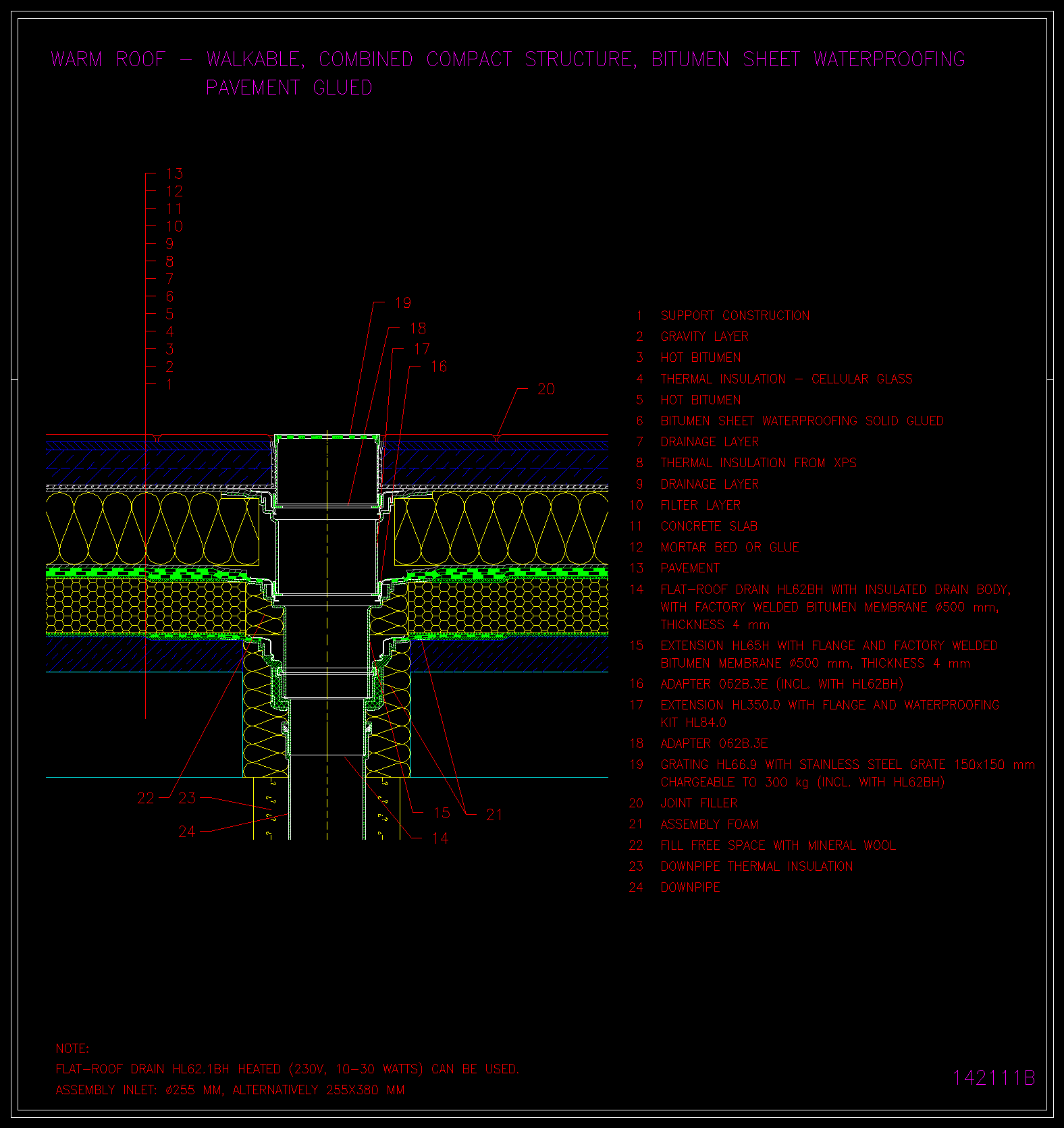1064x1128 pixels.
Task: Click the 'JOINT FILLER' legend entry
Action: point(699,803)
